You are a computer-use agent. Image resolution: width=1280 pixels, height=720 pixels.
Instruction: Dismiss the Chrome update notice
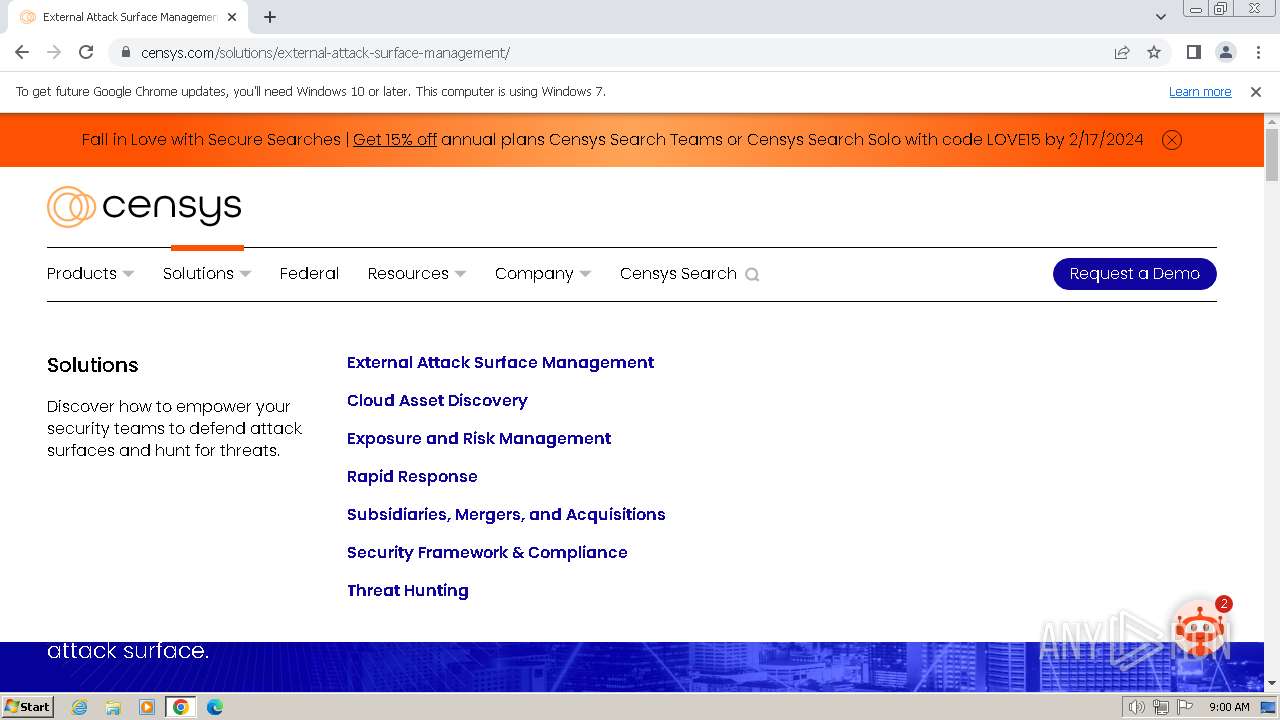click(x=1256, y=91)
